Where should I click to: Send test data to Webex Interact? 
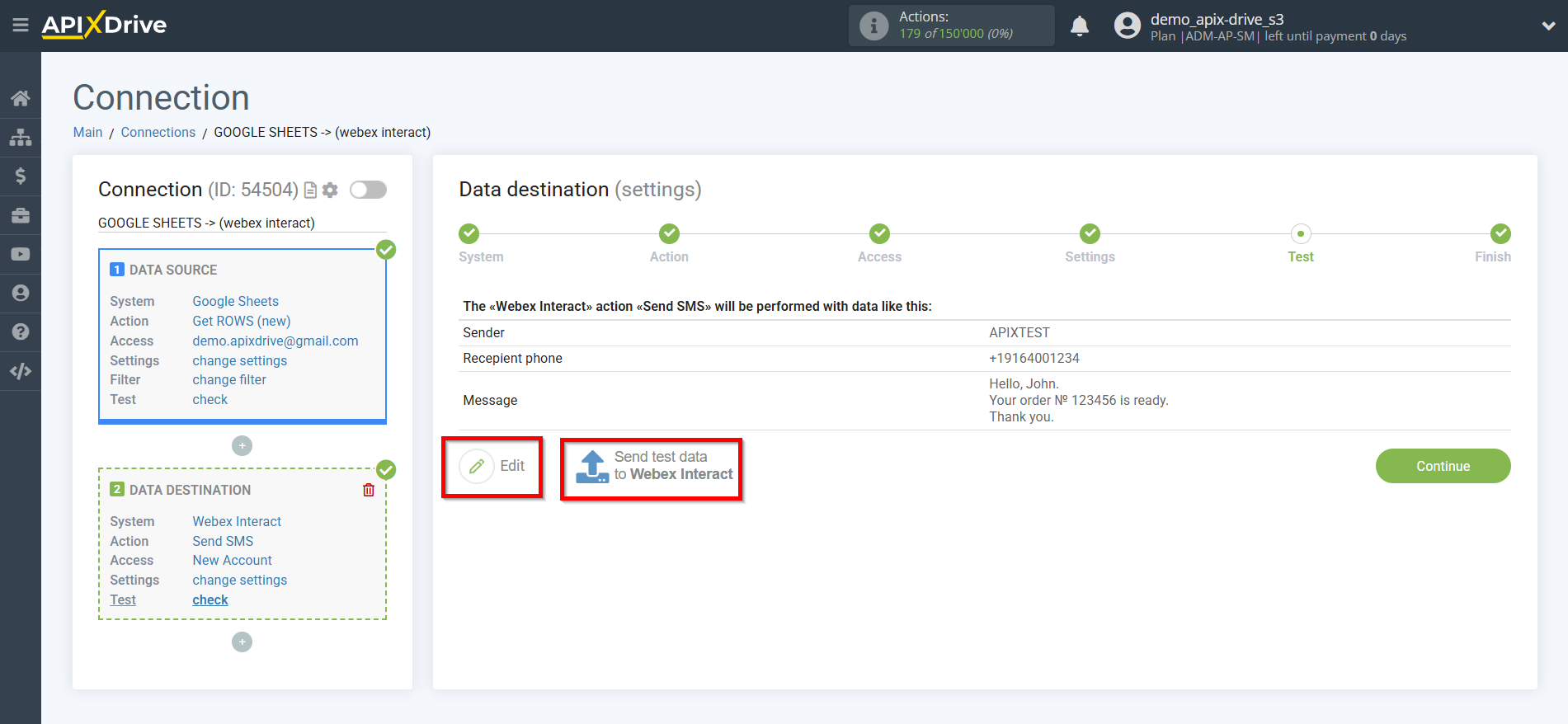[653, 466]
